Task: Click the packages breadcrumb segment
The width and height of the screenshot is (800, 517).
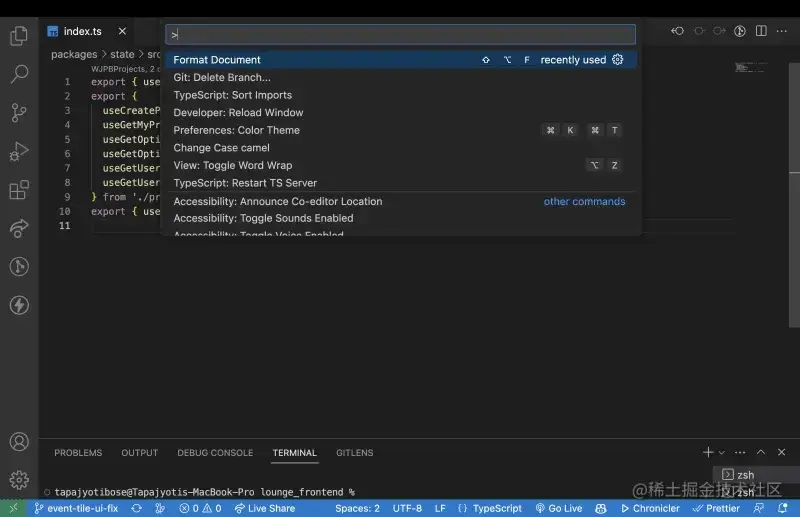Action: click(x=74, y=54)
